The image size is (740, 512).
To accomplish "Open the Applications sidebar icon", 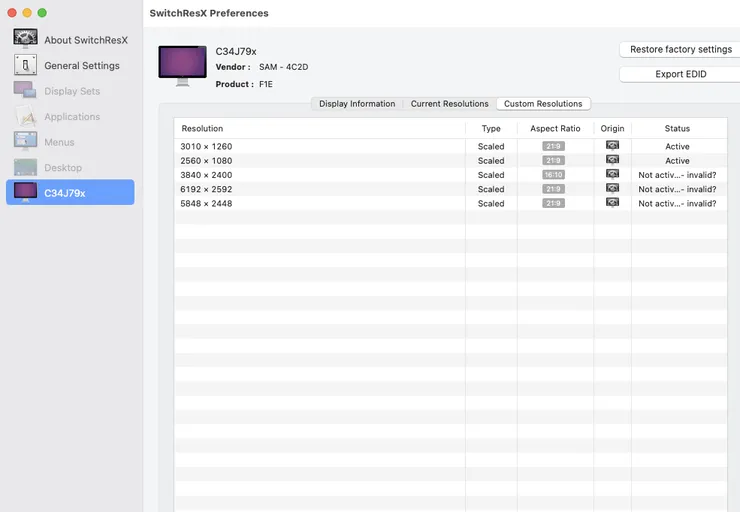I will 25,116.
